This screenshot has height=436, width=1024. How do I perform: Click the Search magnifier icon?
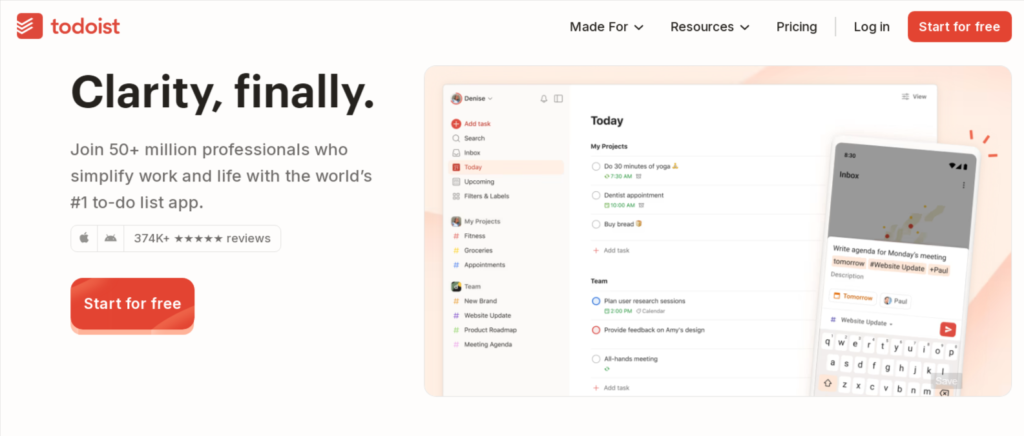pos(456,138)
